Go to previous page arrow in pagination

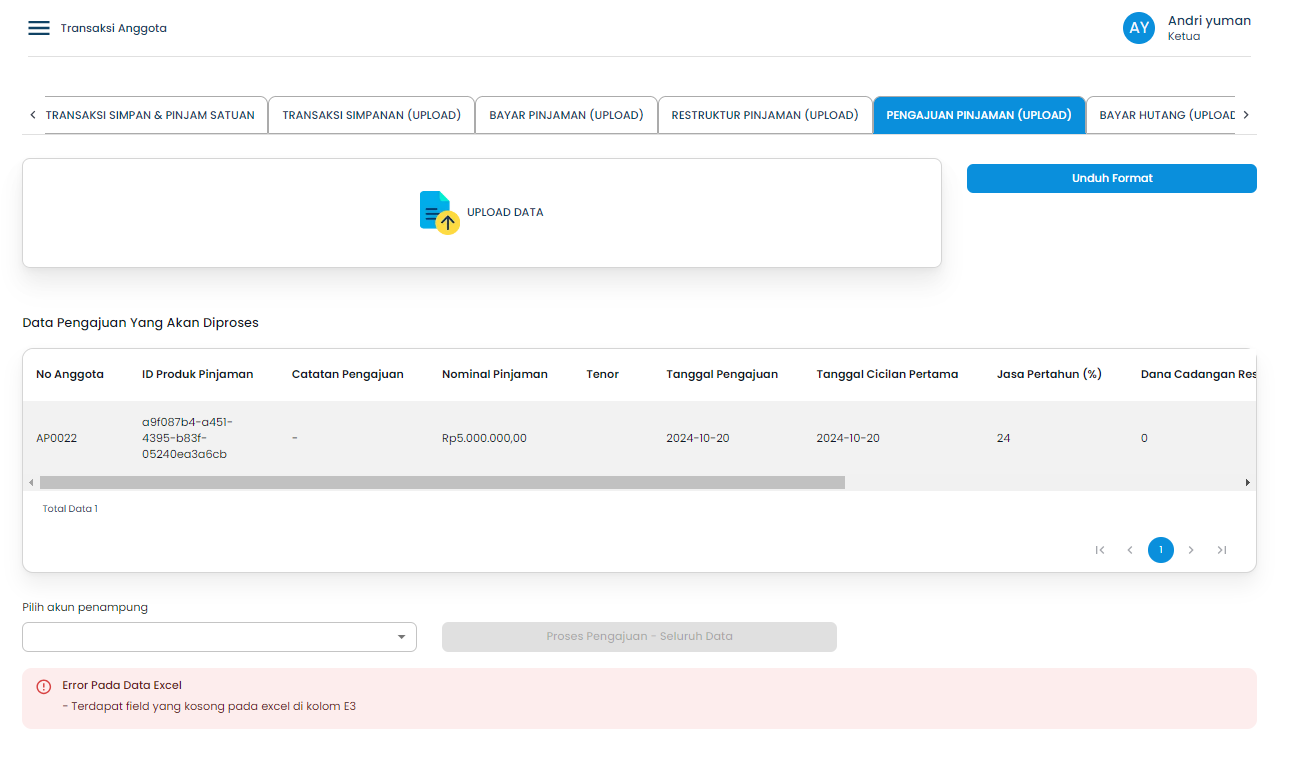tap(1130, 550)
